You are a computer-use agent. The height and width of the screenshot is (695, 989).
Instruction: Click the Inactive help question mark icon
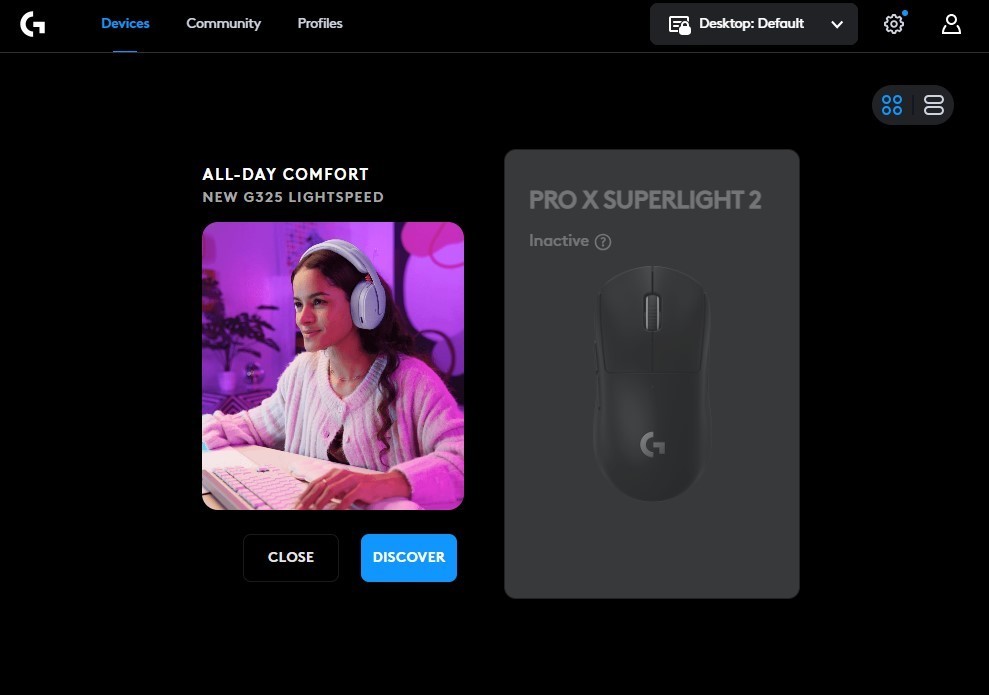click(603, 242)
